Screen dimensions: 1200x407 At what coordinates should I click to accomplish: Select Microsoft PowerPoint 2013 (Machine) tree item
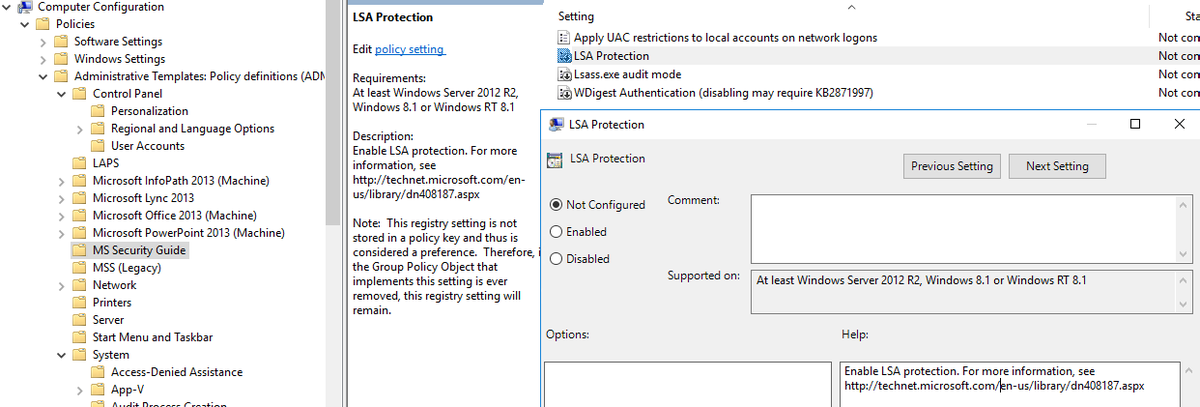tap(188, 233)
